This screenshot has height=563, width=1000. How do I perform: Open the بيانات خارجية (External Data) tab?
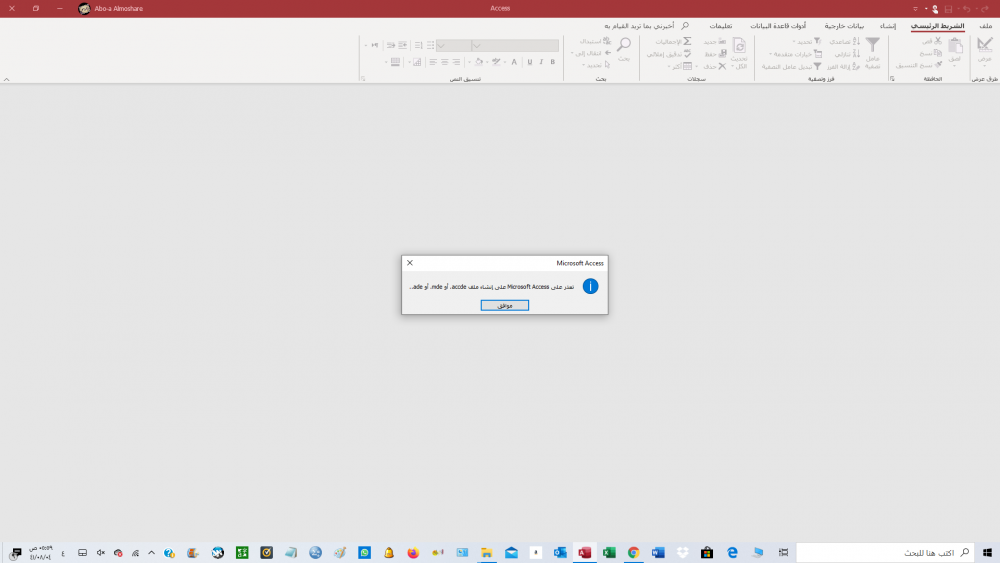coord(844,26)
